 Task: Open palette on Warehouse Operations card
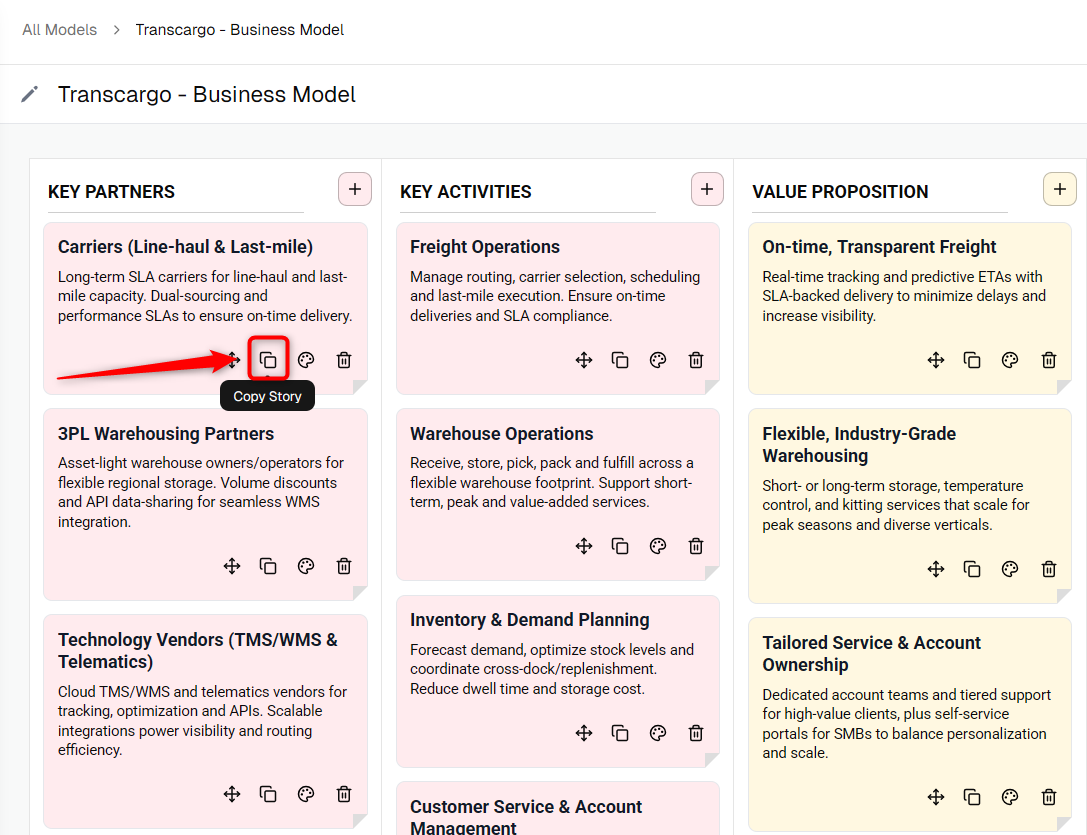(658, 546)
